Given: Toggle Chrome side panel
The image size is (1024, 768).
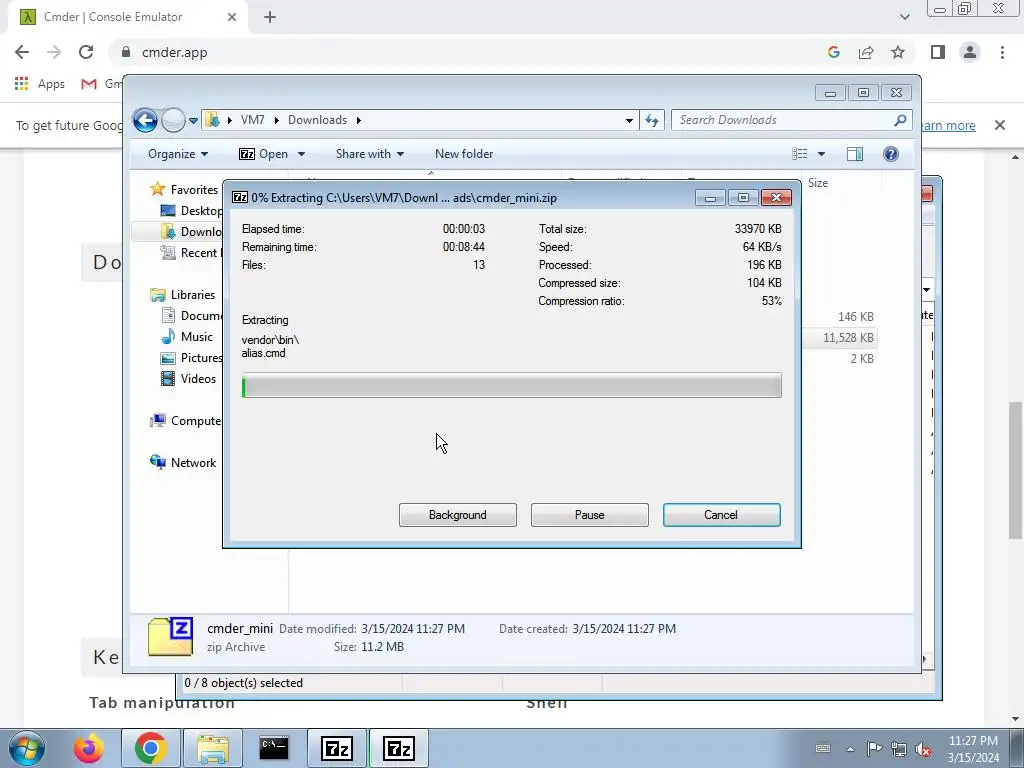Looking at the screenshot, I should click(938, 52).
